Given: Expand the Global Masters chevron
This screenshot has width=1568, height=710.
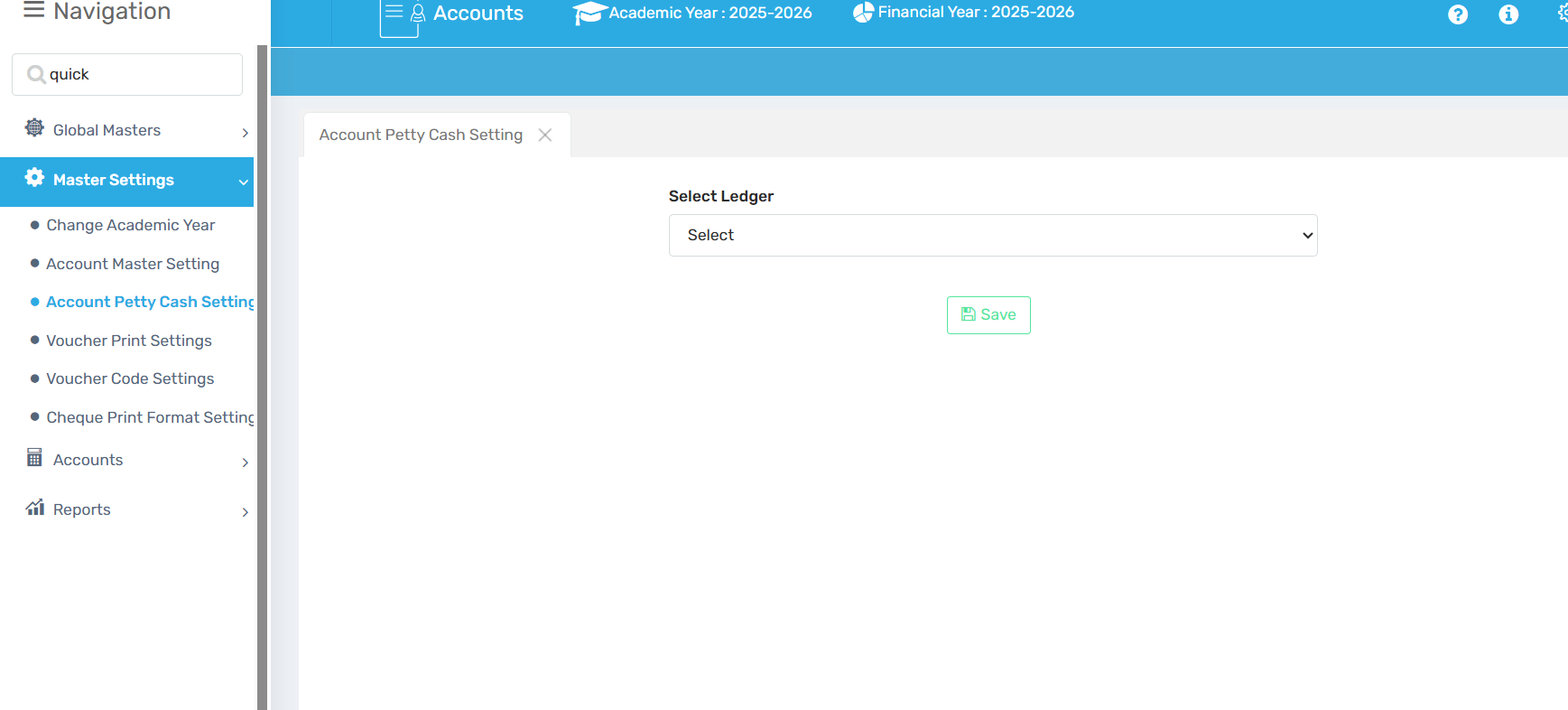Looking at the screenshot, I should (245, 133).
